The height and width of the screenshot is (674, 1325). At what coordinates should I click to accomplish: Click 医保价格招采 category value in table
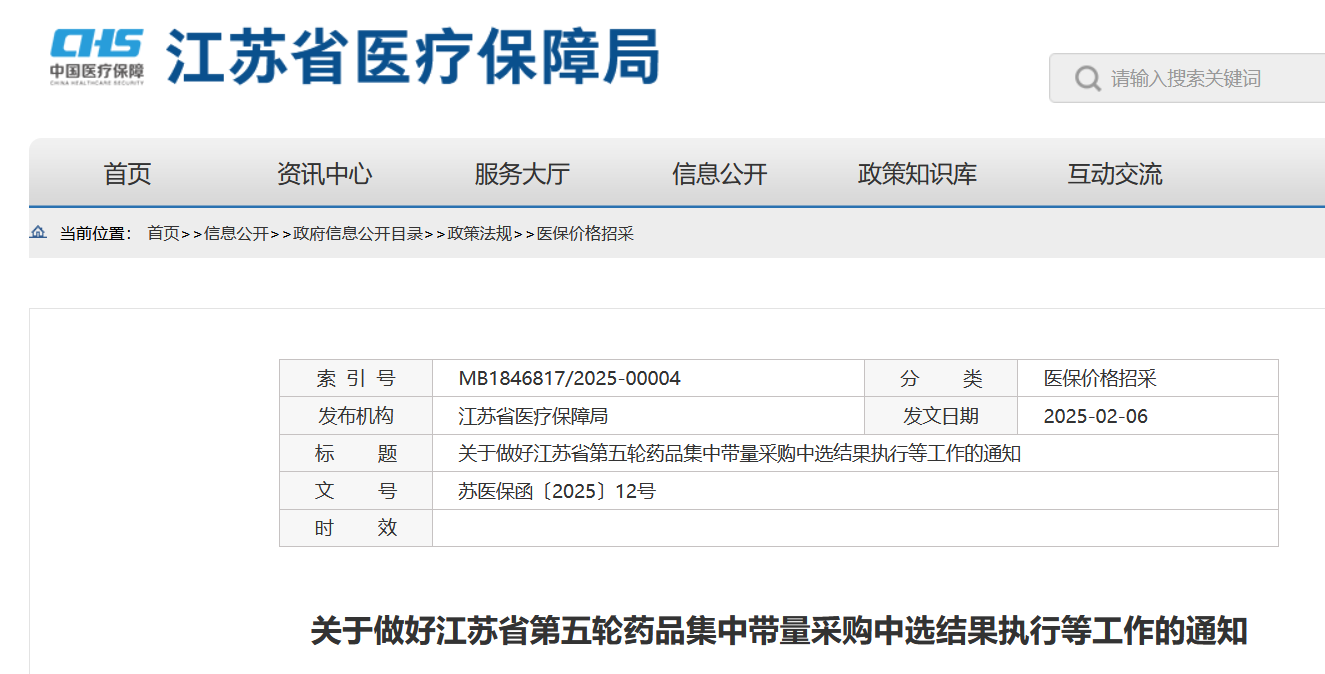(x=1100, y=379)
